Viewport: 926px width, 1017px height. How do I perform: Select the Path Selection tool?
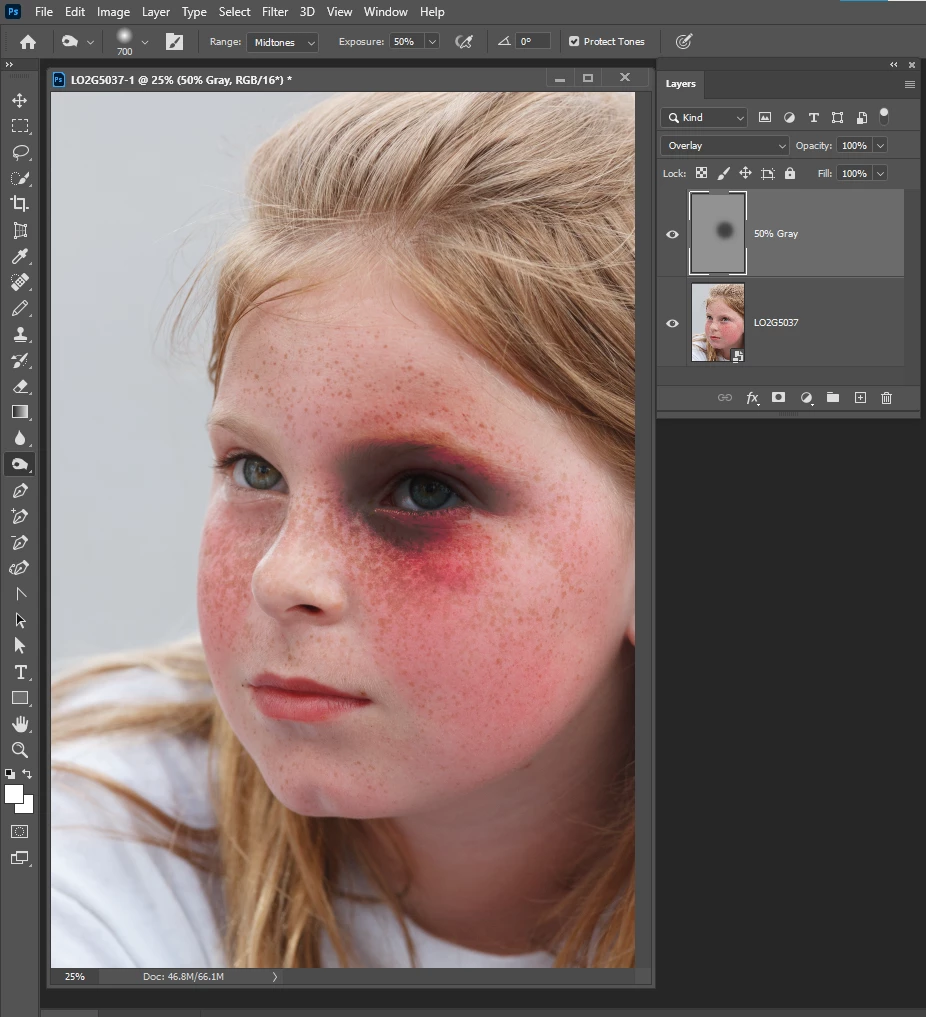coord(20,620)
